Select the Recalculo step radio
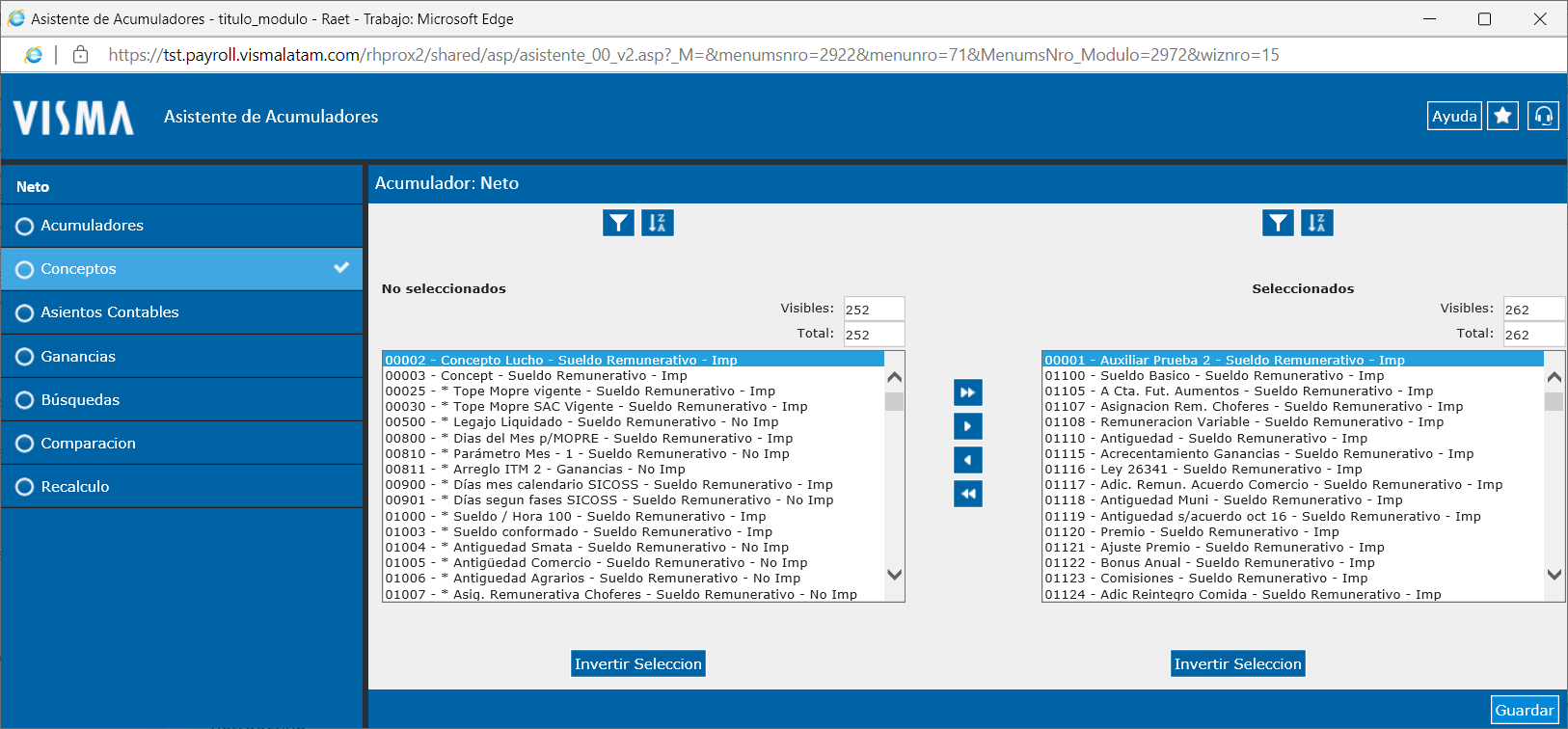 (x=25, y=487)
